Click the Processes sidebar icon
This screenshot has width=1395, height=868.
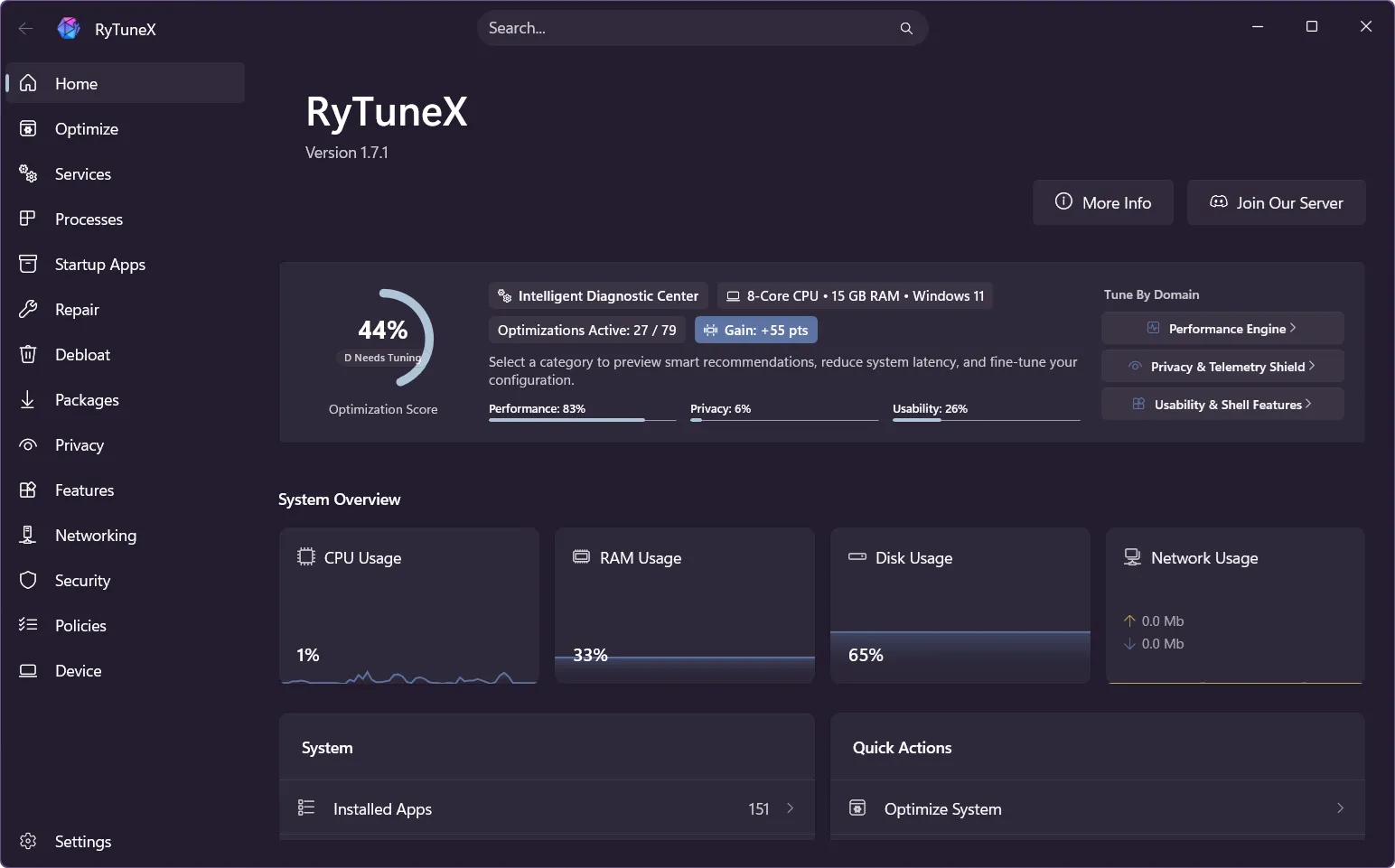(x=28, y=219)
